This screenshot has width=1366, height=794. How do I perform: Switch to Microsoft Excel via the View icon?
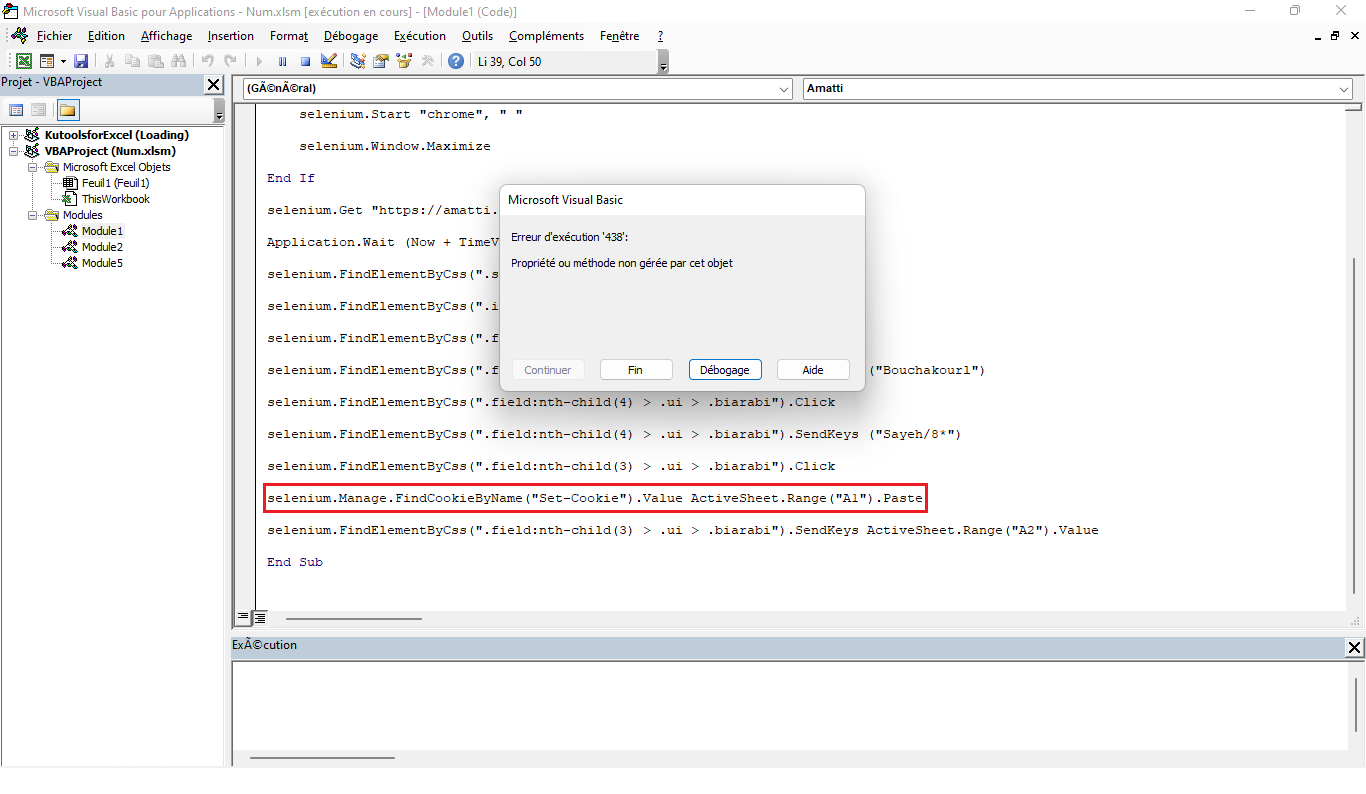coord(23,60)
